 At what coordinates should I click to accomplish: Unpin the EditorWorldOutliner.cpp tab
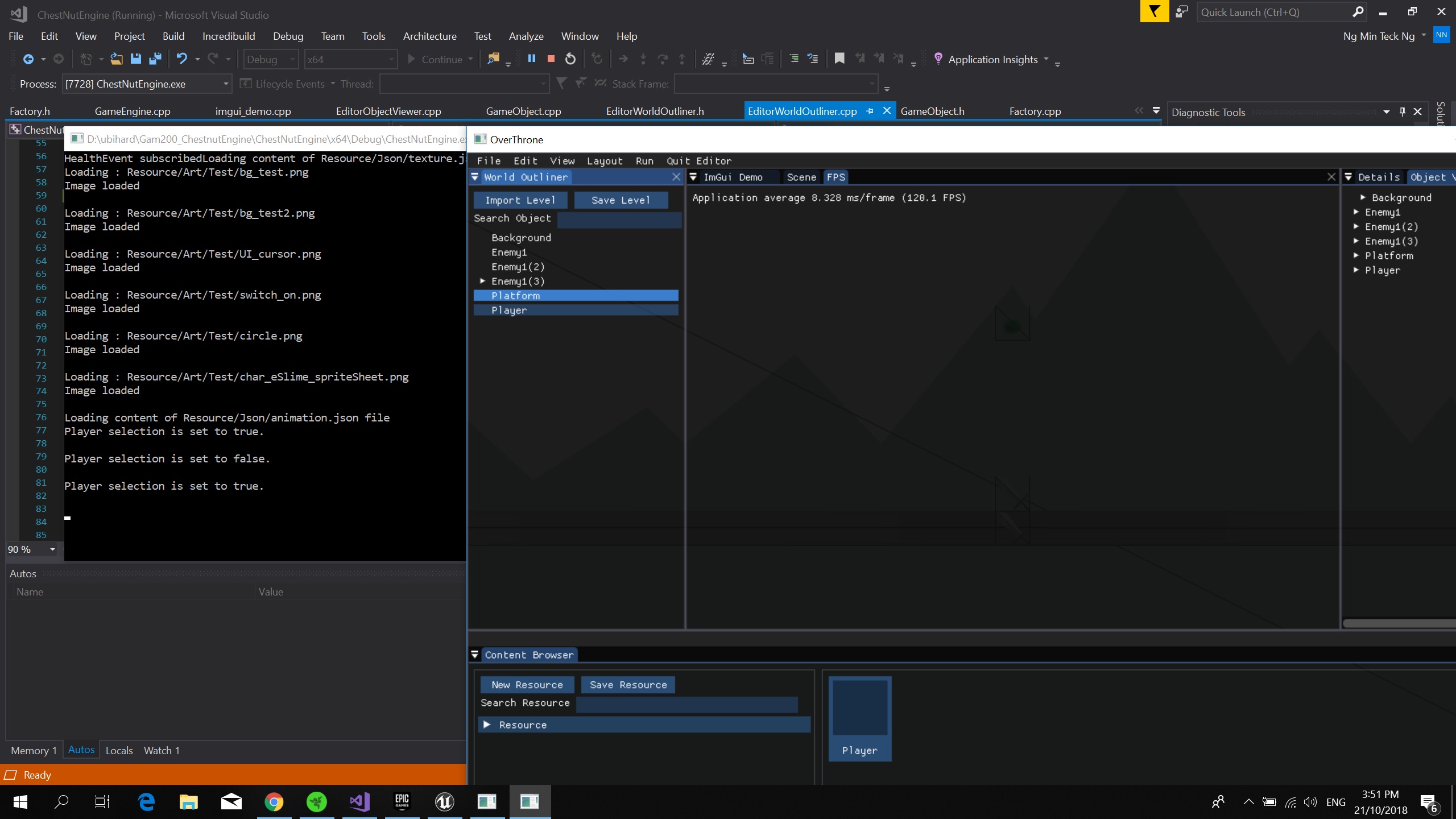pos(870,110)
